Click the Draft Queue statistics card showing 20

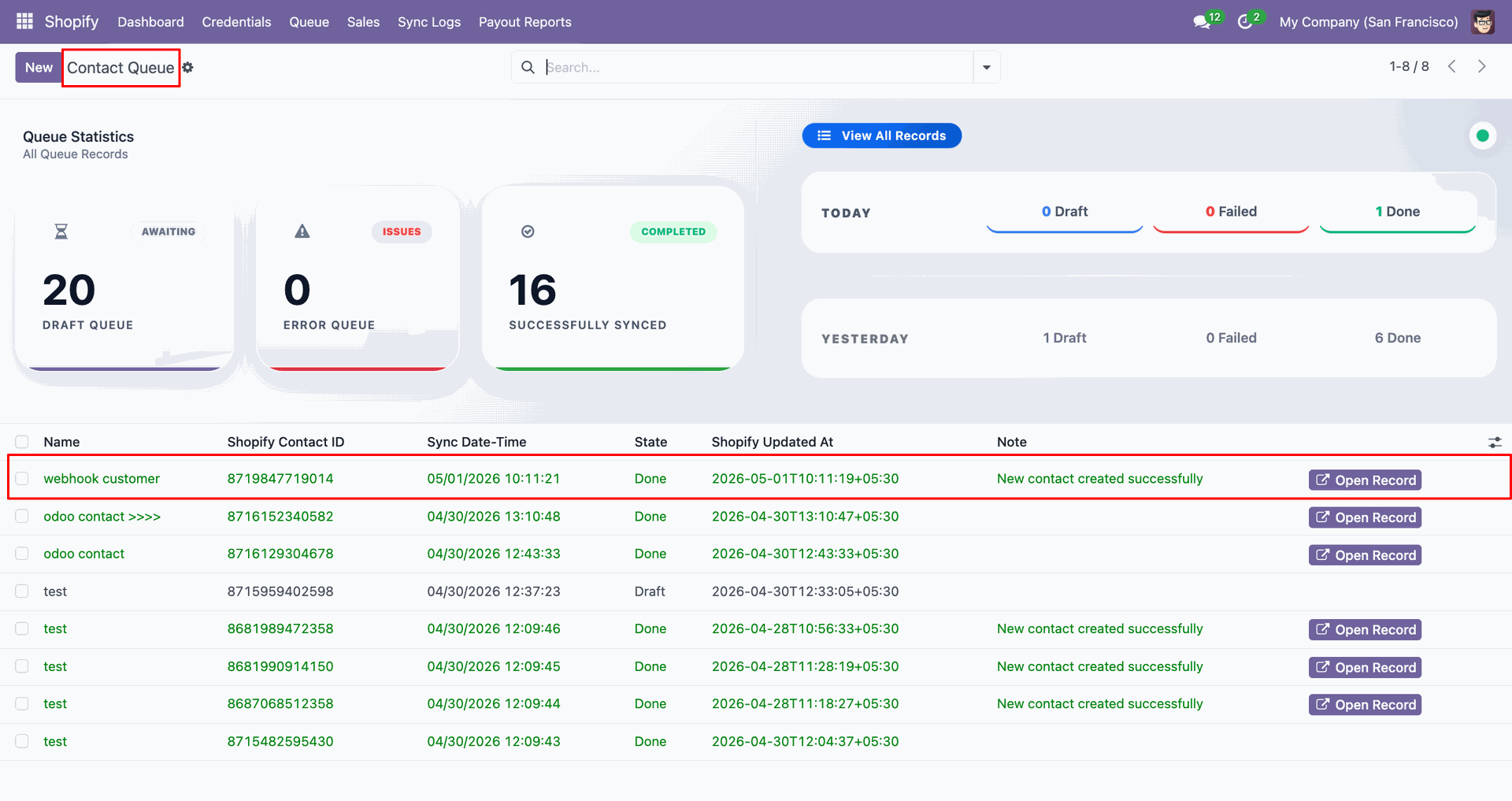pyautogui.click(x=124, y=278)
